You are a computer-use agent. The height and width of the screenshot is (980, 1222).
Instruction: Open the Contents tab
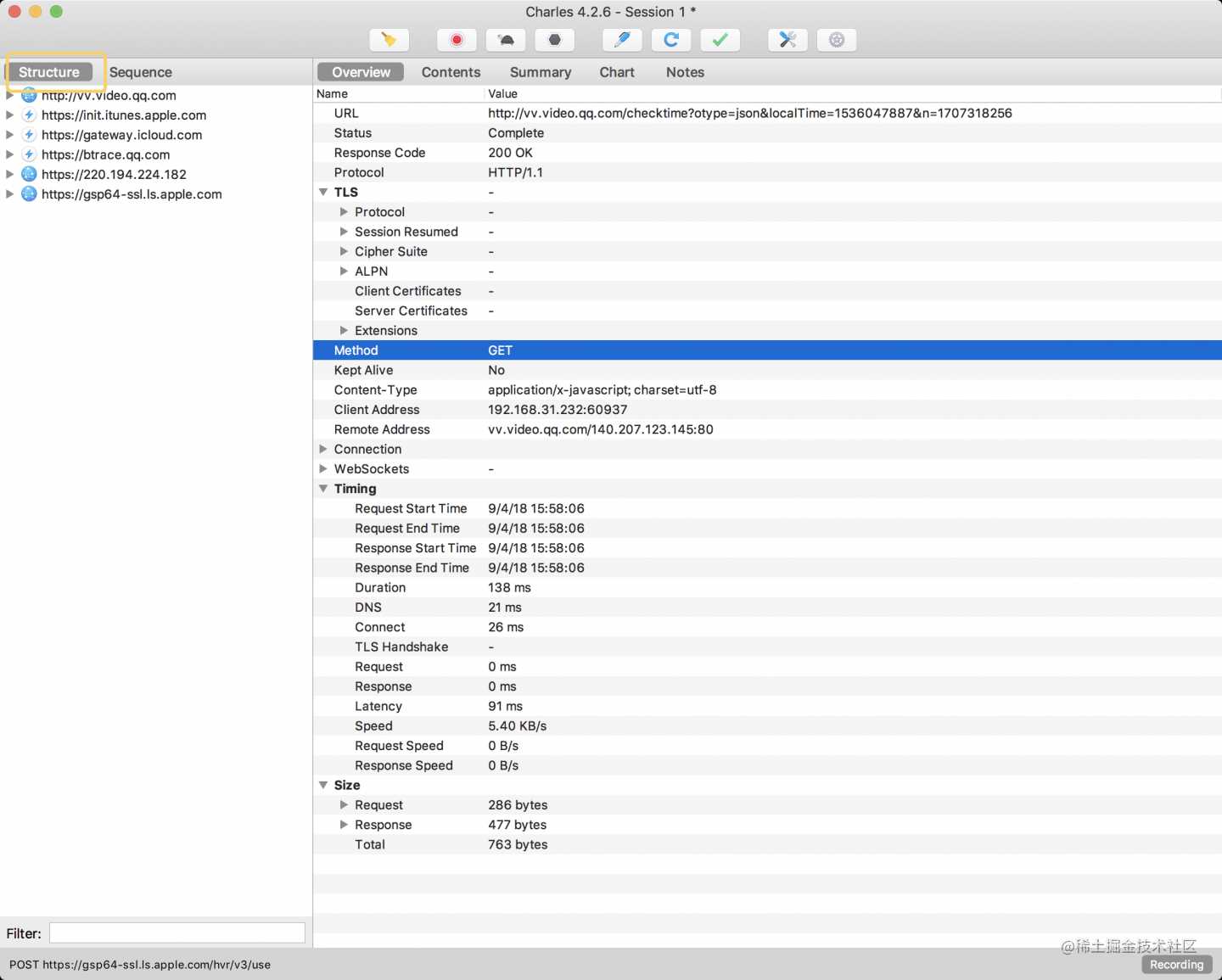(451, 72)
